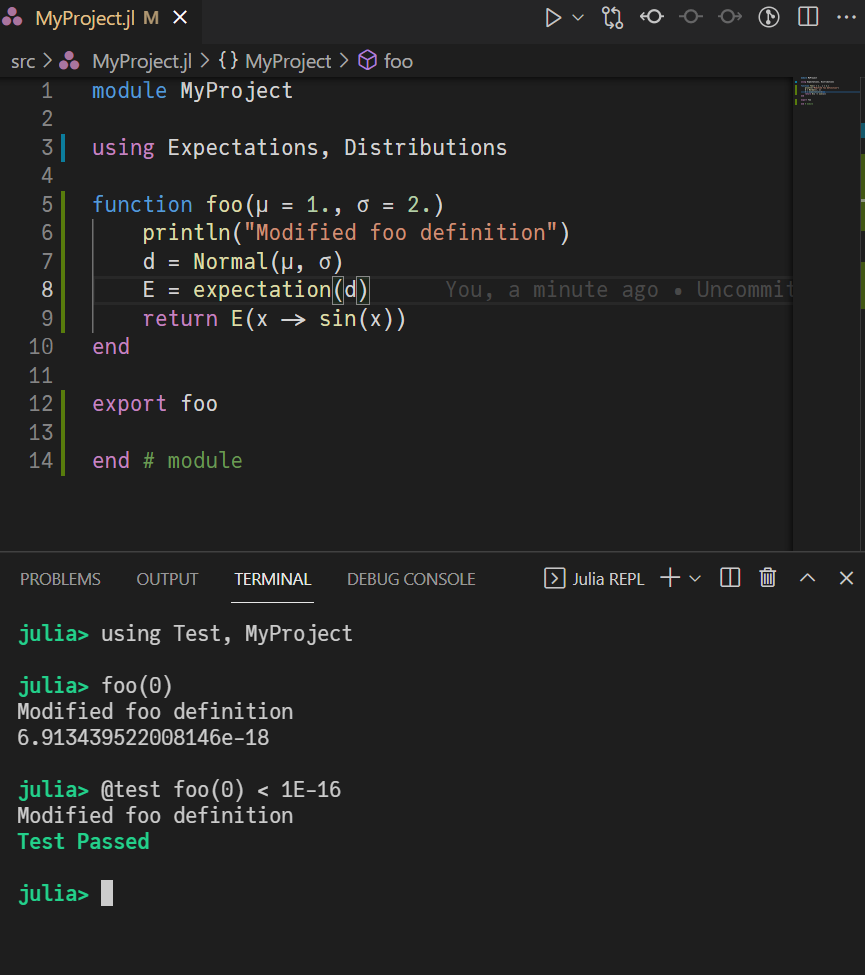Close the MyProject.jl editor tab
The image size is (865, 975).
[x=179, y=18]
